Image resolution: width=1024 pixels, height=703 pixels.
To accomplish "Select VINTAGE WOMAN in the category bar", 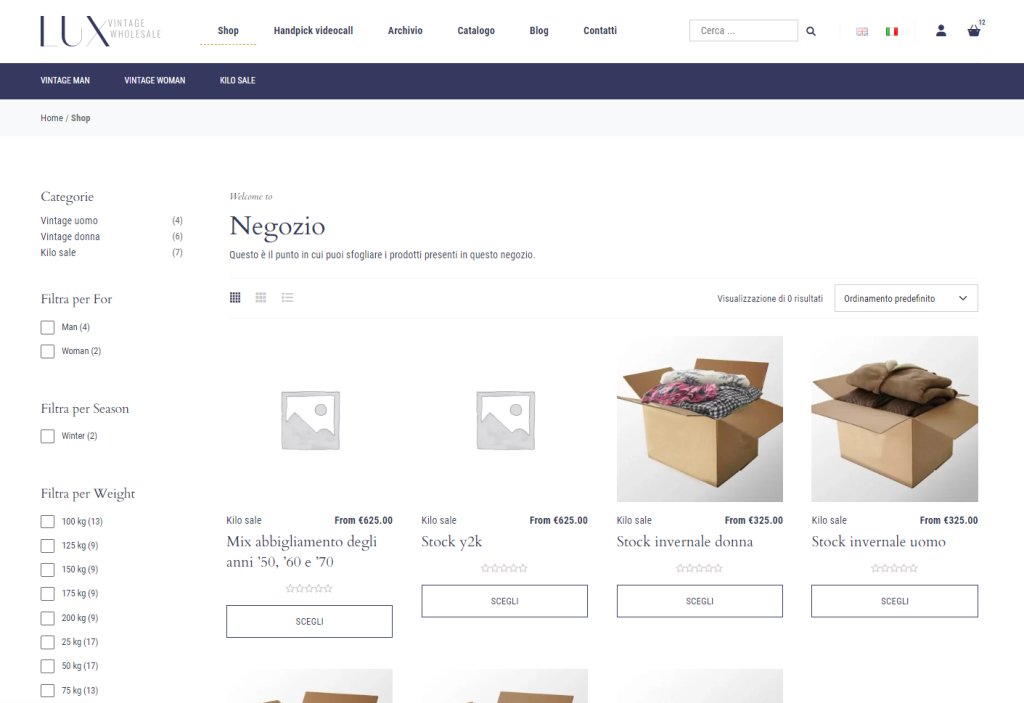I will click(155, 80).
